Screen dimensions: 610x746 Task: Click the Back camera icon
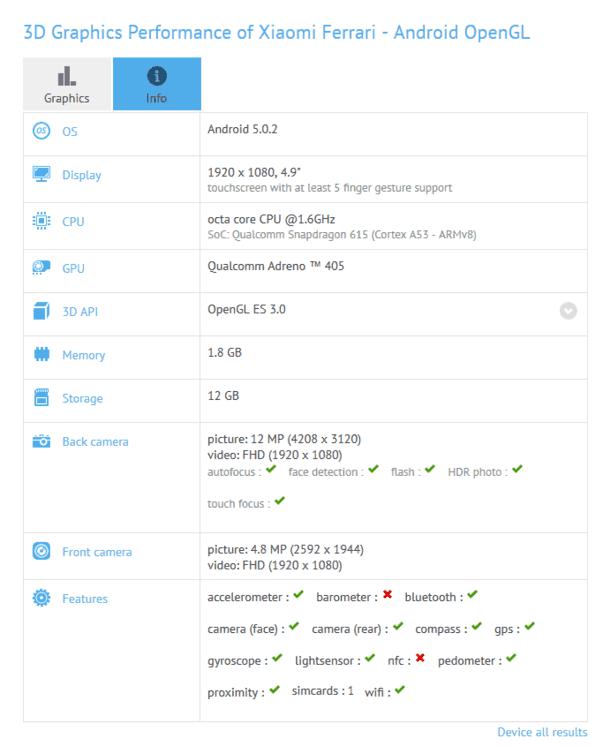click(41, 441)
